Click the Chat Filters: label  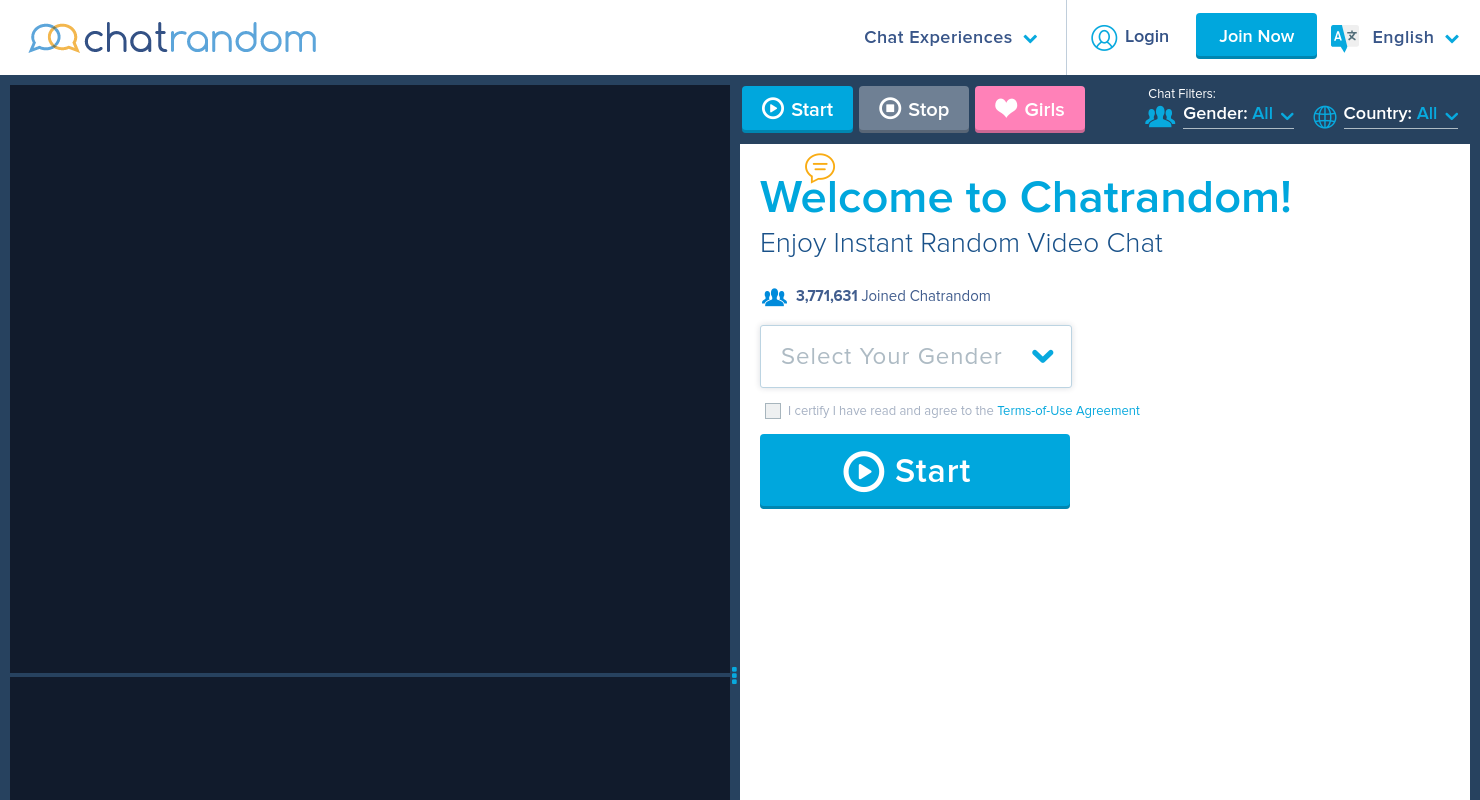1182,94
